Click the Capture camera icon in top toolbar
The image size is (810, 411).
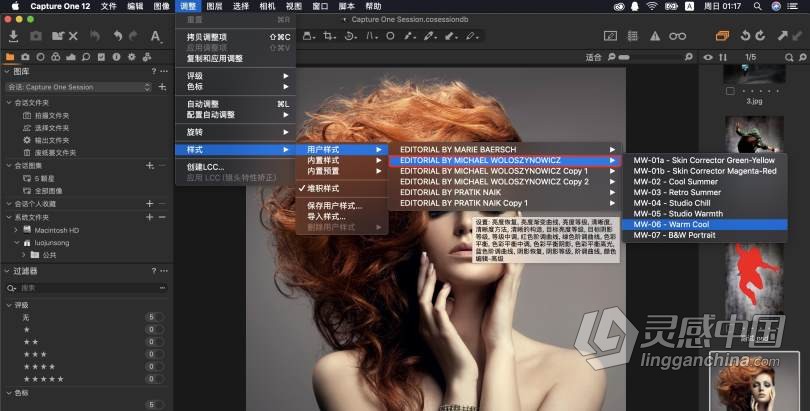[36, 36]
